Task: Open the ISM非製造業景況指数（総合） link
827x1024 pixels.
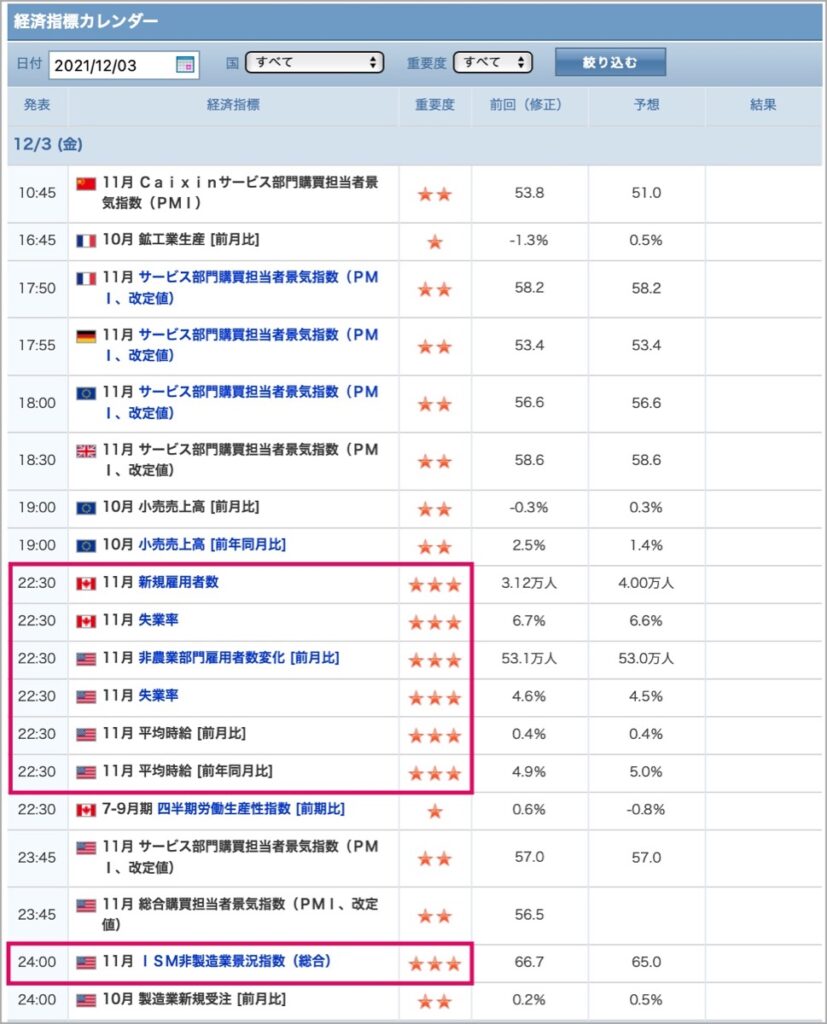Action: coord(236,961)
